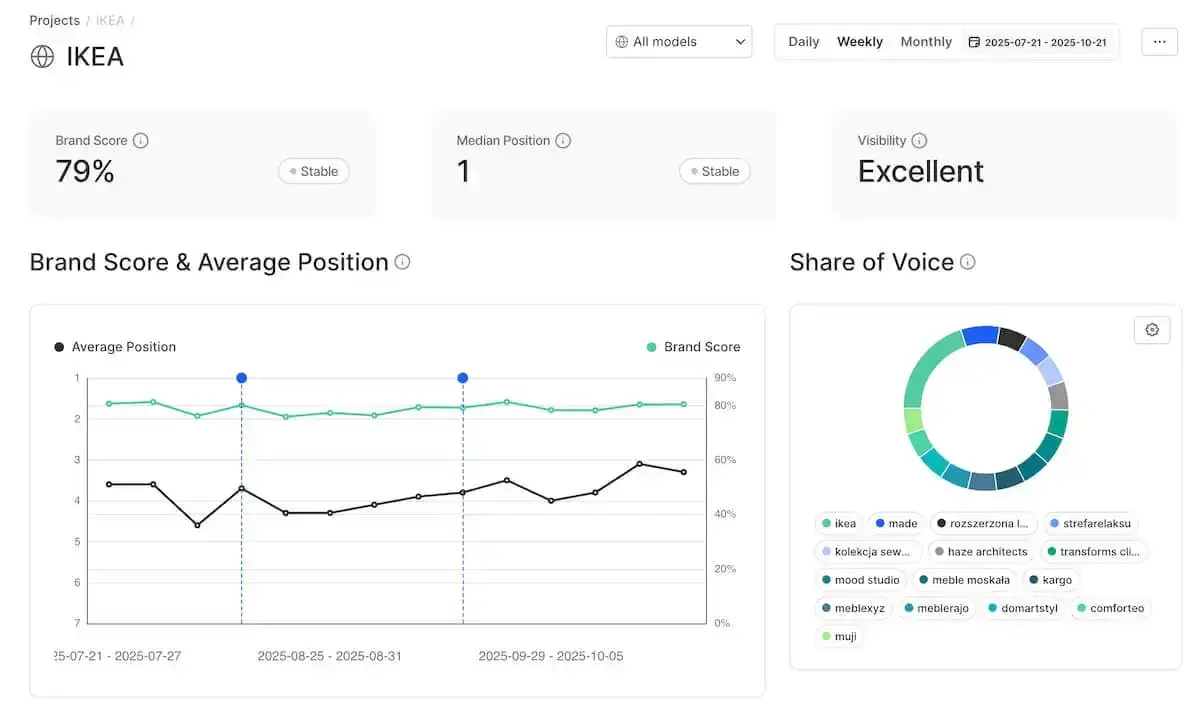Switch to the Monthly view
This screenshot has height=706, width=1200.
pos(926,42)
